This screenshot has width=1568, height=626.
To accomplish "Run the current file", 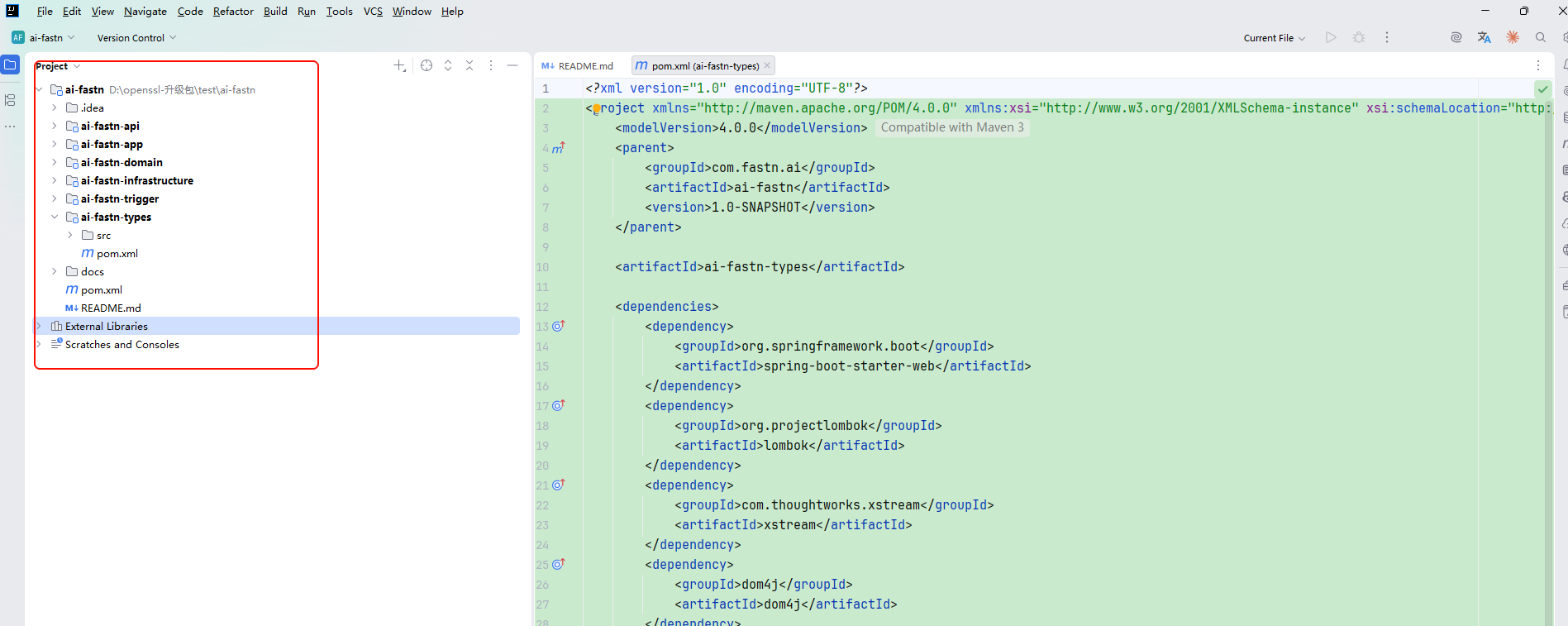I will 1331,37.
